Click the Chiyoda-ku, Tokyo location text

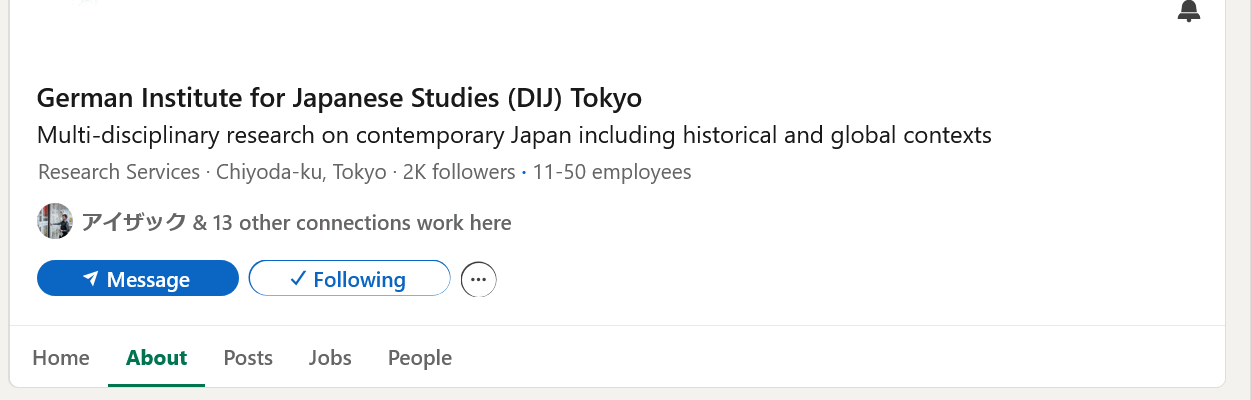(x=301, y=172)
